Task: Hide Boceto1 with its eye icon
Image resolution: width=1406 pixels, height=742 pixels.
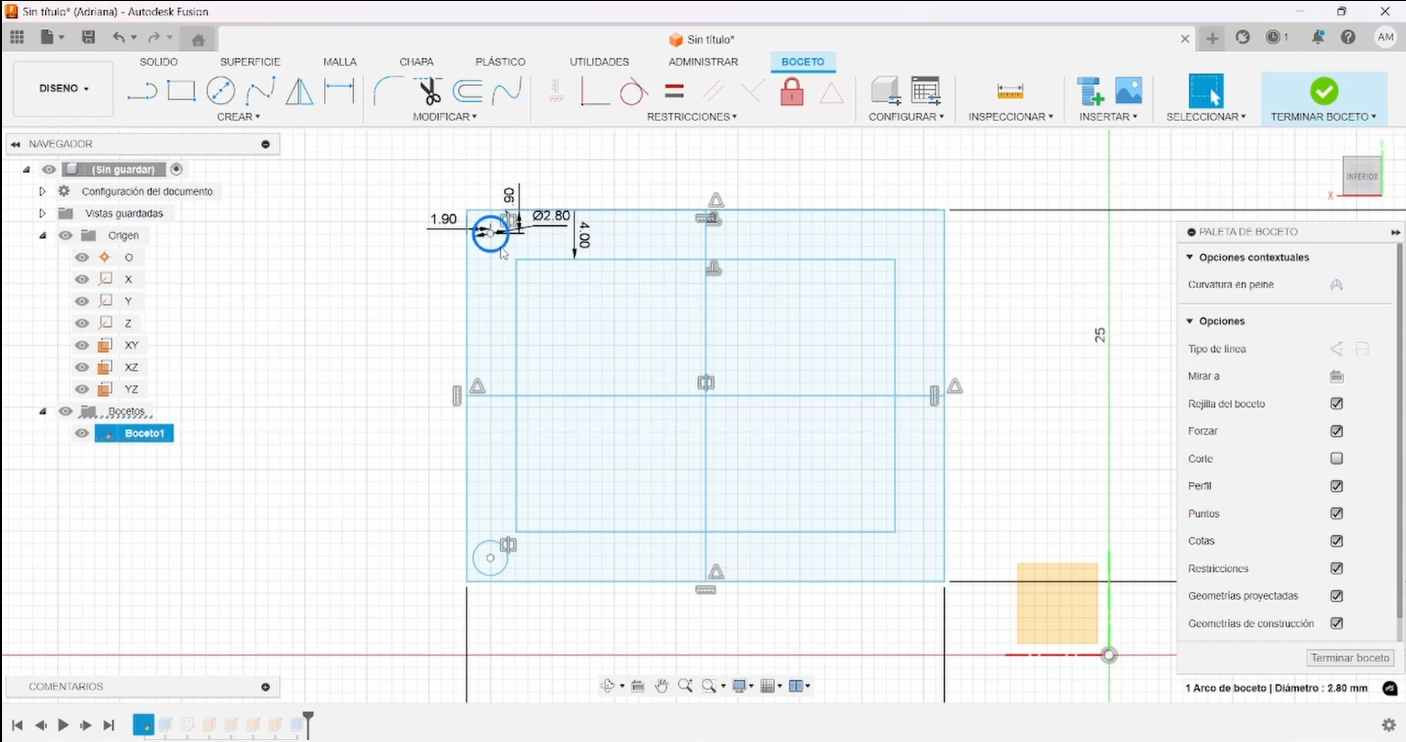Action: [82, 433]
